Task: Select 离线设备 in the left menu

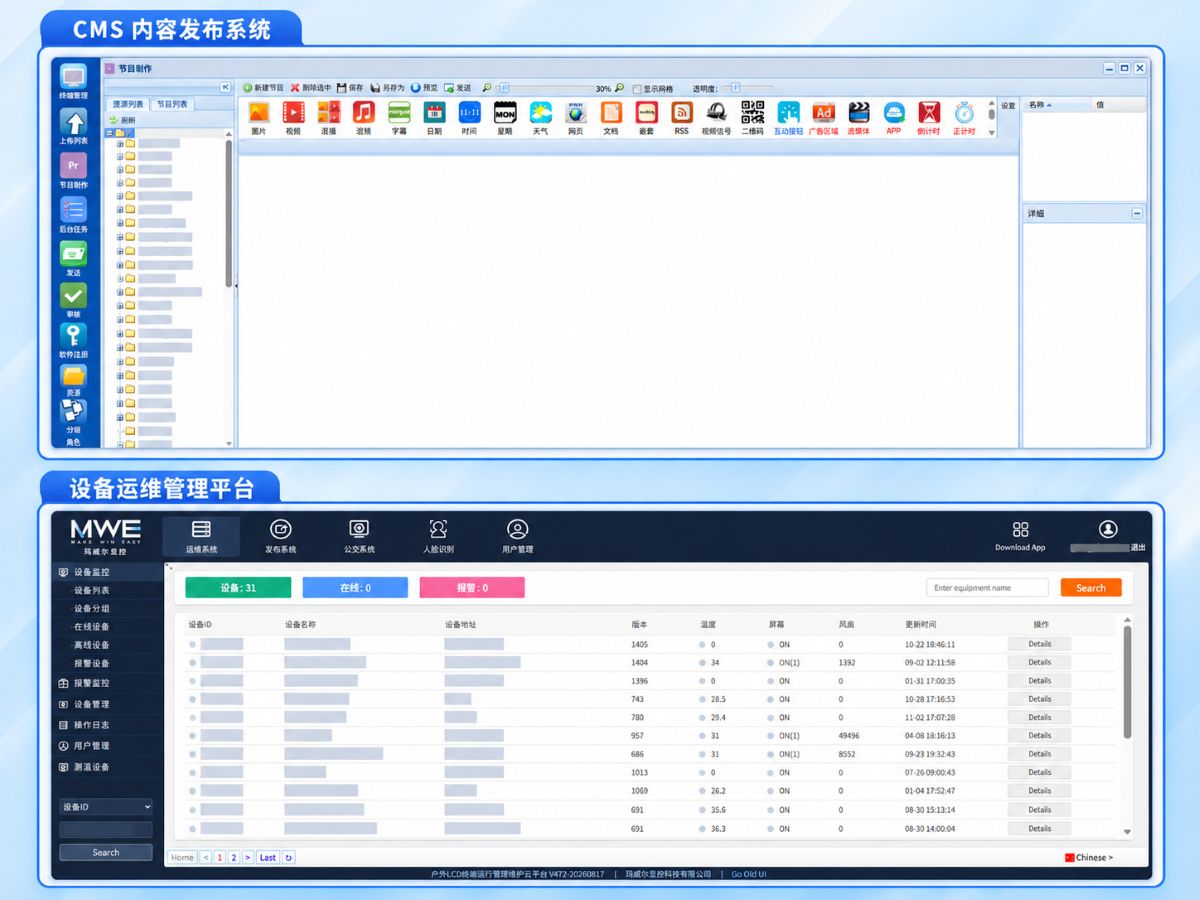Action: (92, 645)
